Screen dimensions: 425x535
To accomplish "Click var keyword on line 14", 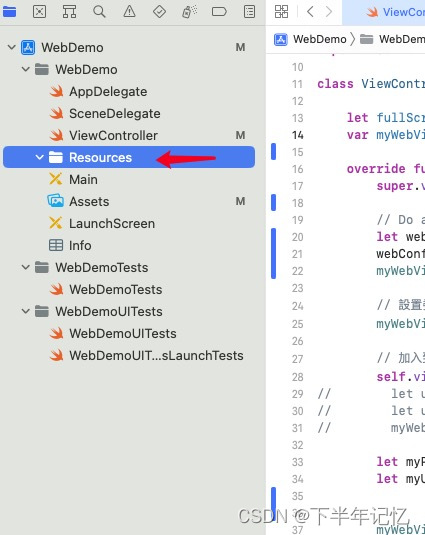I will coord(357,135).
